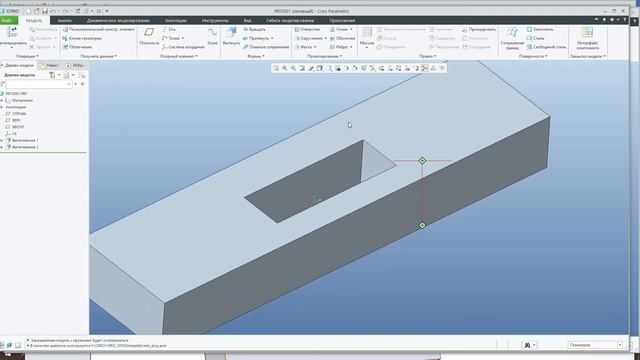Click the Плавное сопряжение tool

click(x=266, y=47)
